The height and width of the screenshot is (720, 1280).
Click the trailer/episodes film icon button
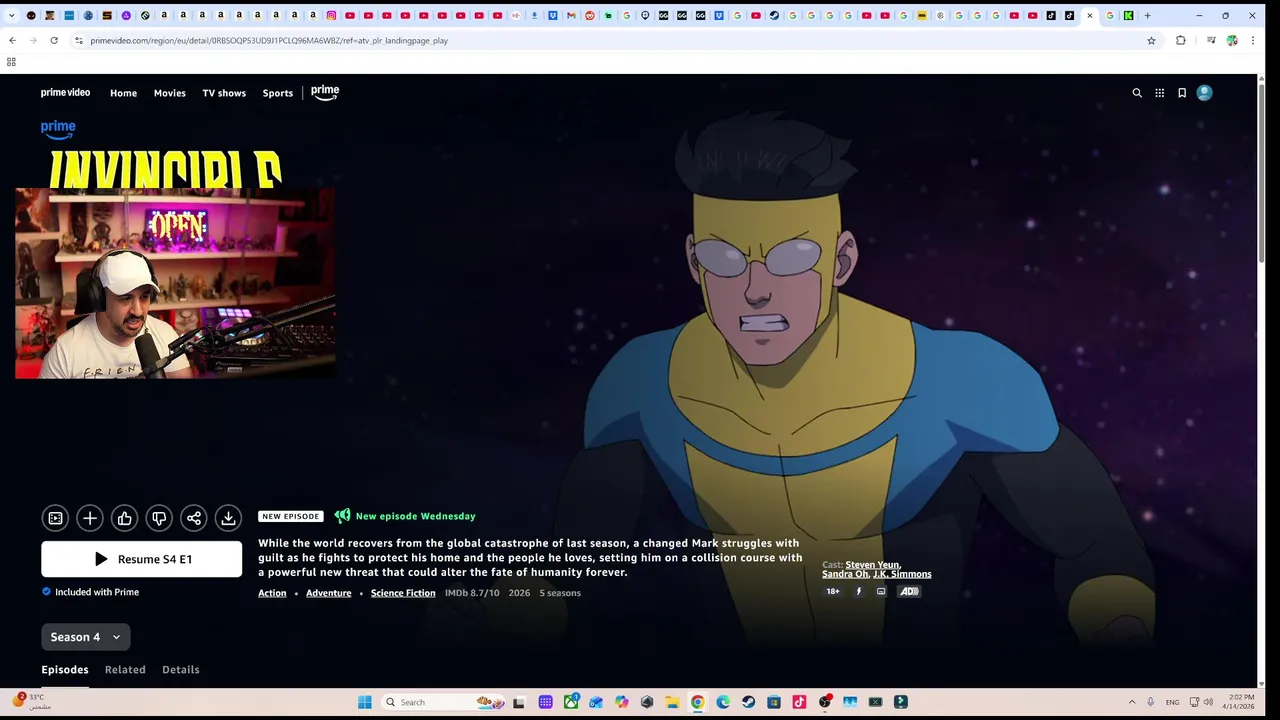pos(56,518)
